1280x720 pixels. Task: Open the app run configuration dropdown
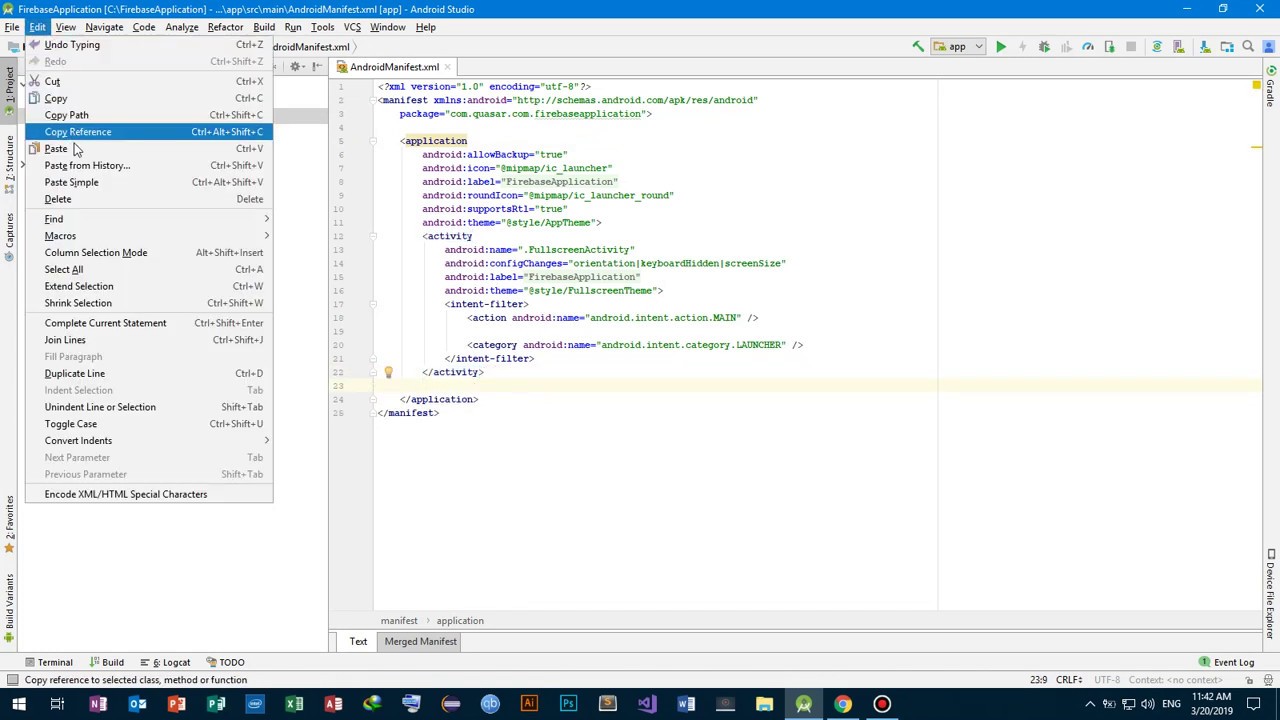(x=960, y=47)
